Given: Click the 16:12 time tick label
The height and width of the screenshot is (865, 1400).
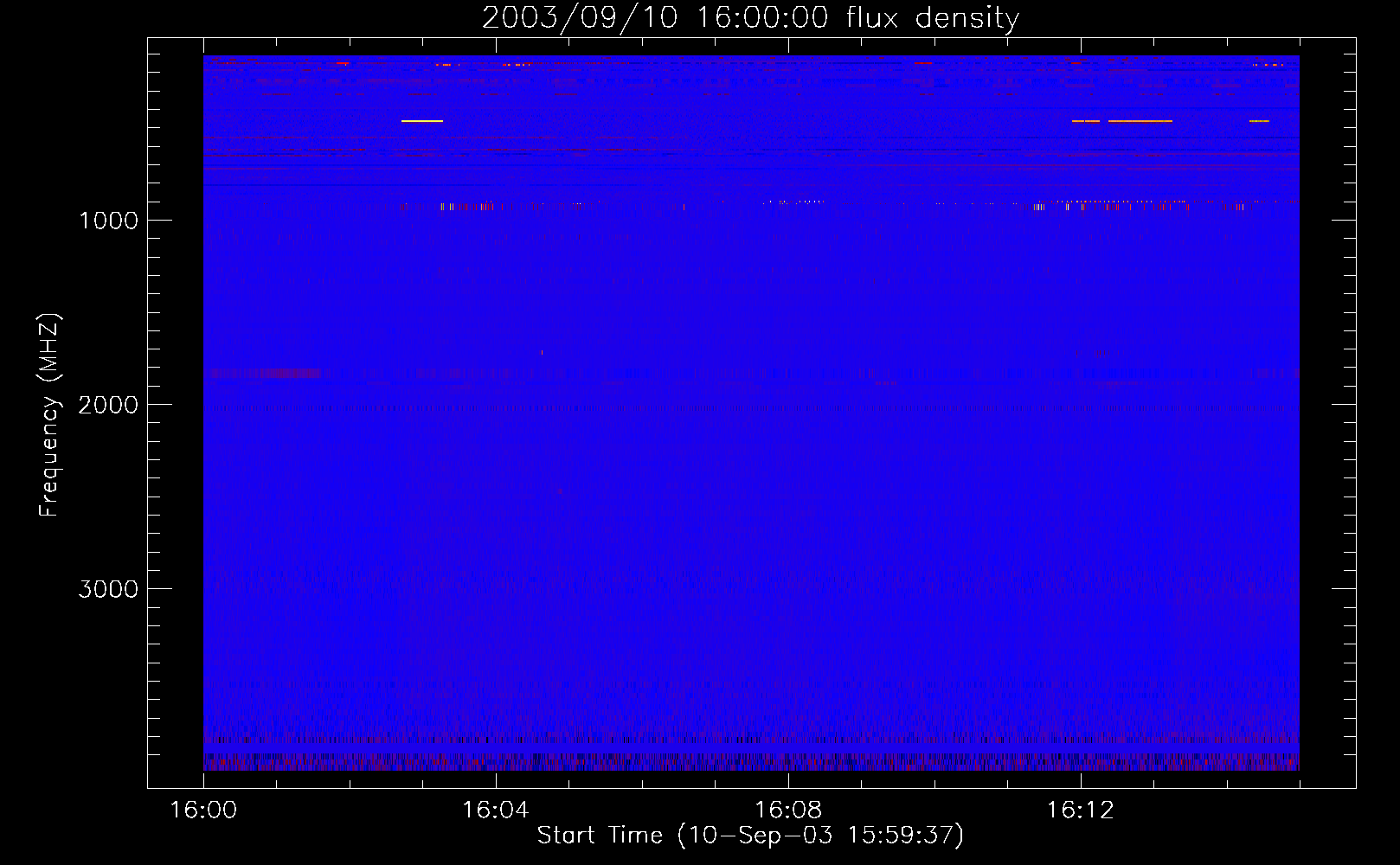Looking at the screenshot, I should coord(1081,811).
